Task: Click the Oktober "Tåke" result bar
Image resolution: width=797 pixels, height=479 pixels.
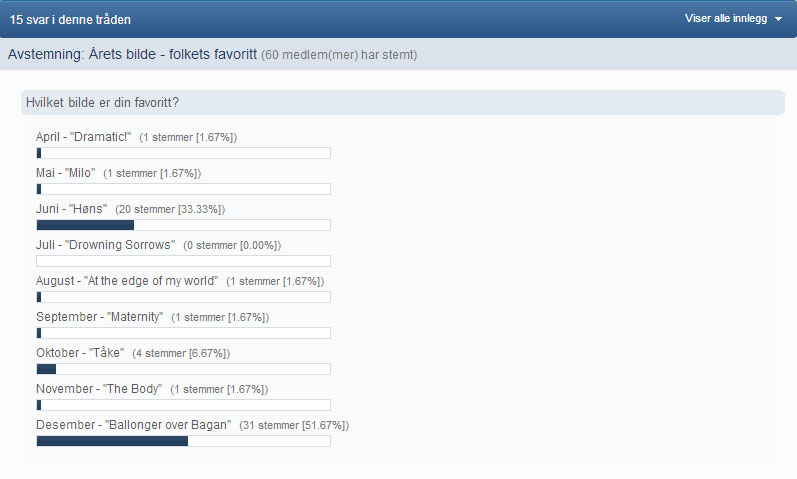Action: point(183,369)
